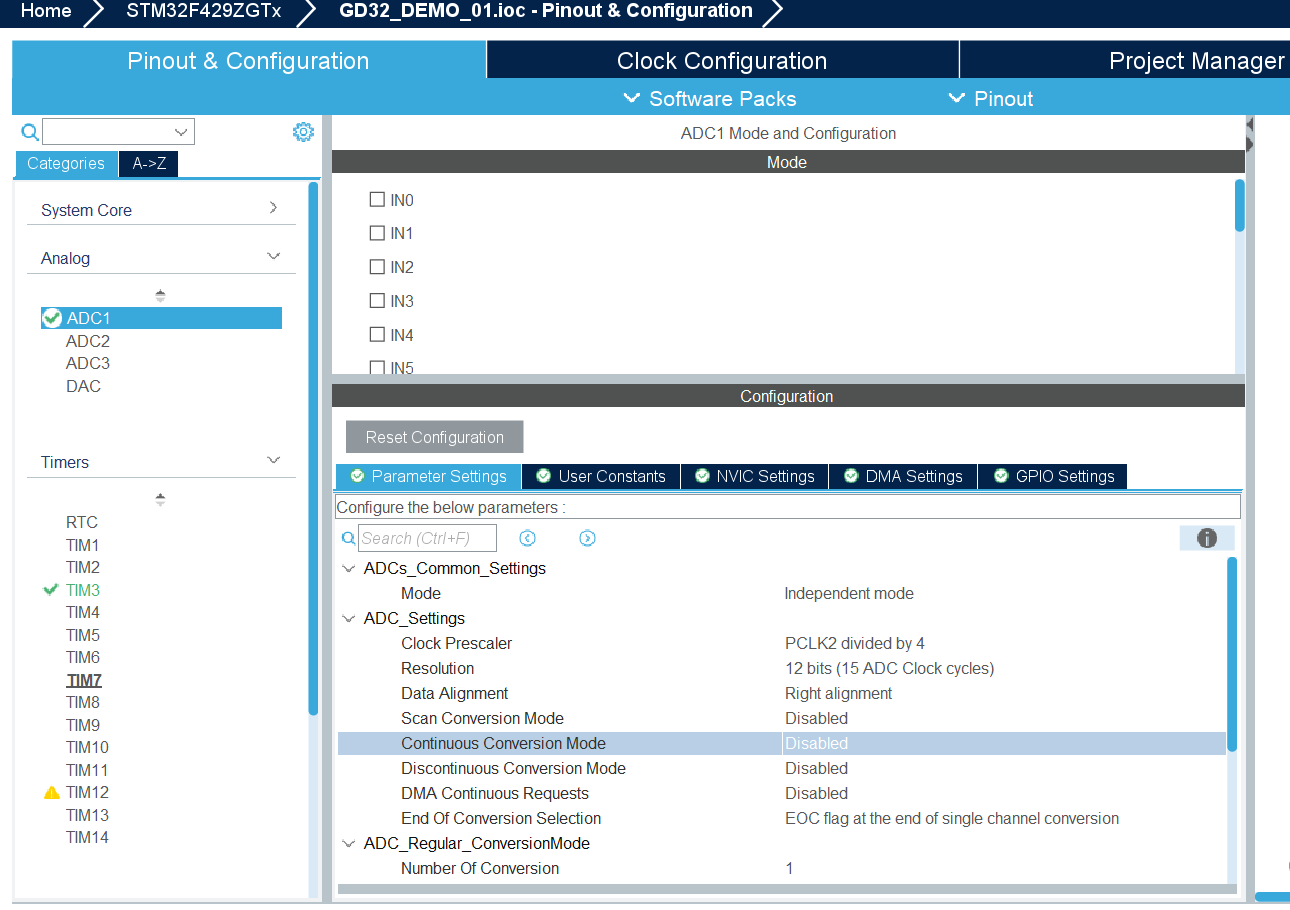The width and height of the screenshot is (1290, 910).
Task: Open the DMA Settings tab
Action: pos(903,476)
